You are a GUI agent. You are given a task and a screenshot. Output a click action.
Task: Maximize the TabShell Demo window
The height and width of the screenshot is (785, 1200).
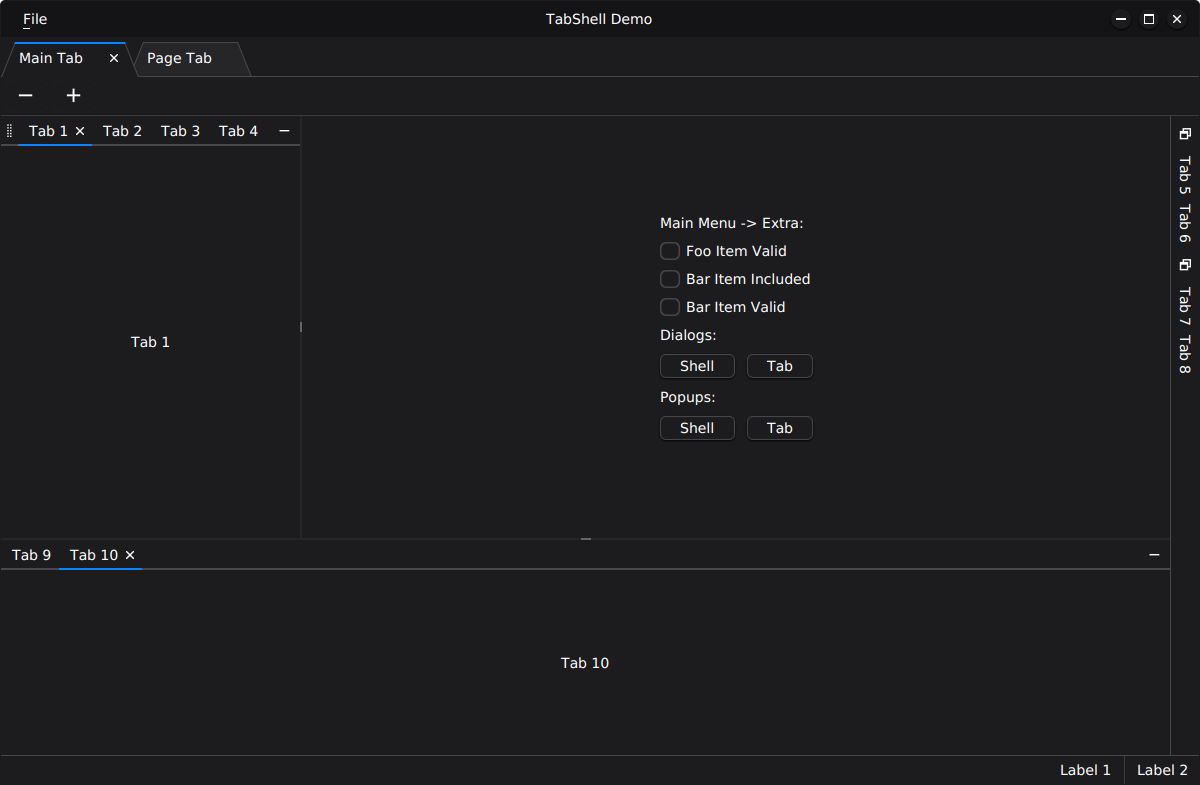pyautogui.click(x=1149, y=19)
